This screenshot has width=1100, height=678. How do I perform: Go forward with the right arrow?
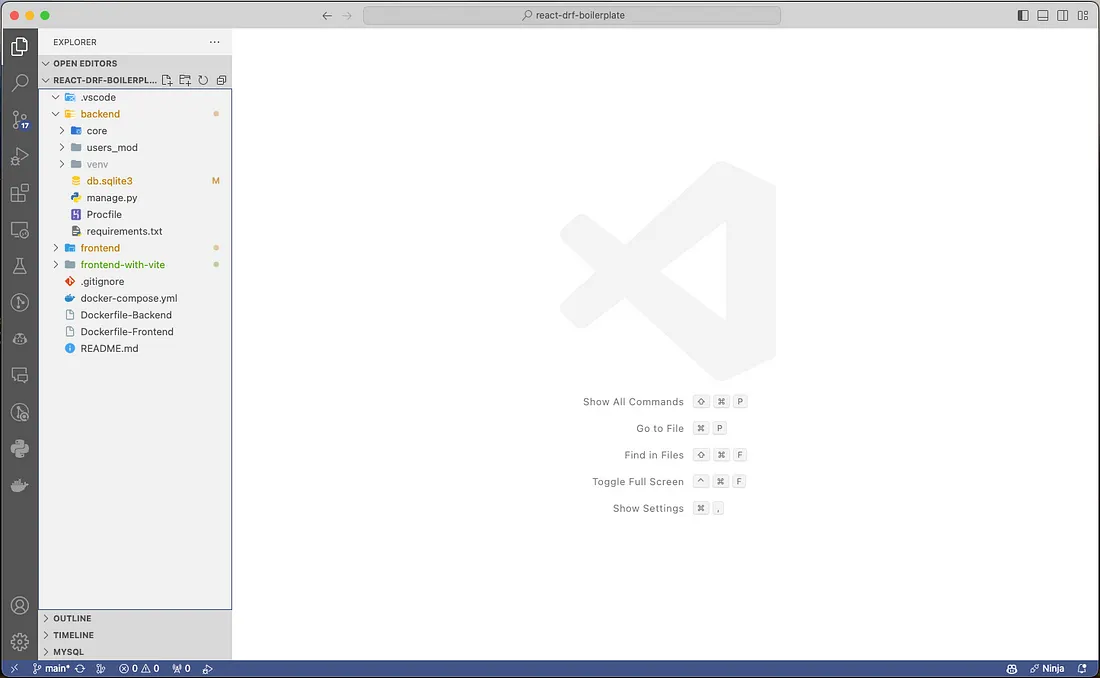coord(347,15)
